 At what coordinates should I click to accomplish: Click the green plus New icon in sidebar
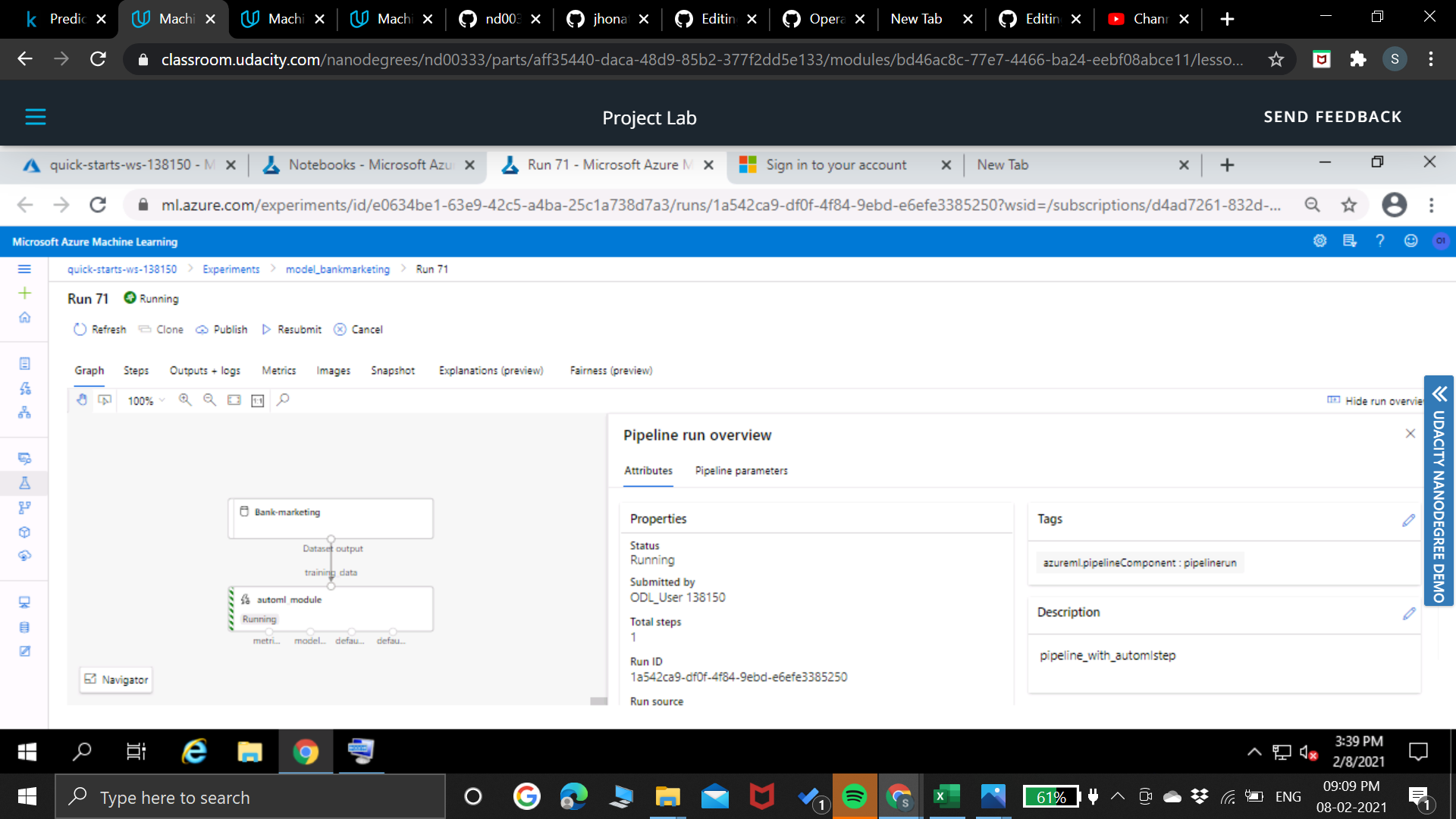[x=24, y=293]
